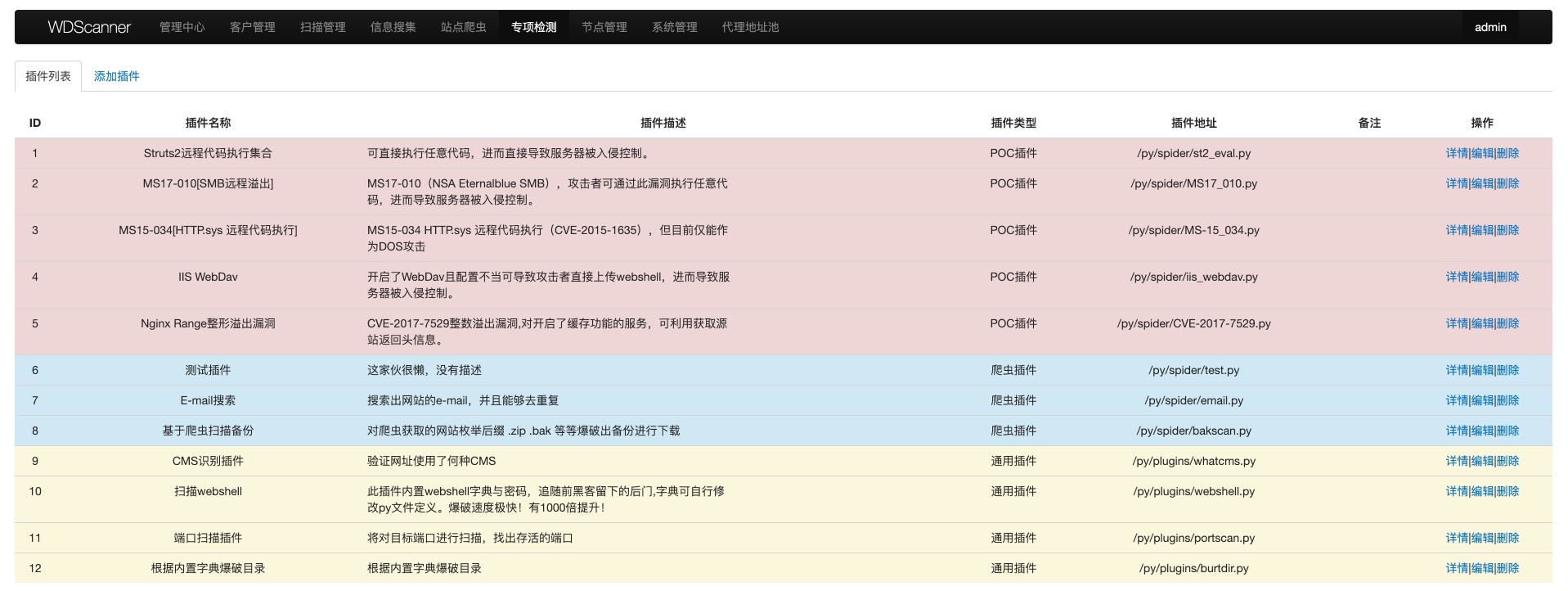
Task: Click 删除 for IIS WebDav plugin
Action: (x=1507, y=277)
